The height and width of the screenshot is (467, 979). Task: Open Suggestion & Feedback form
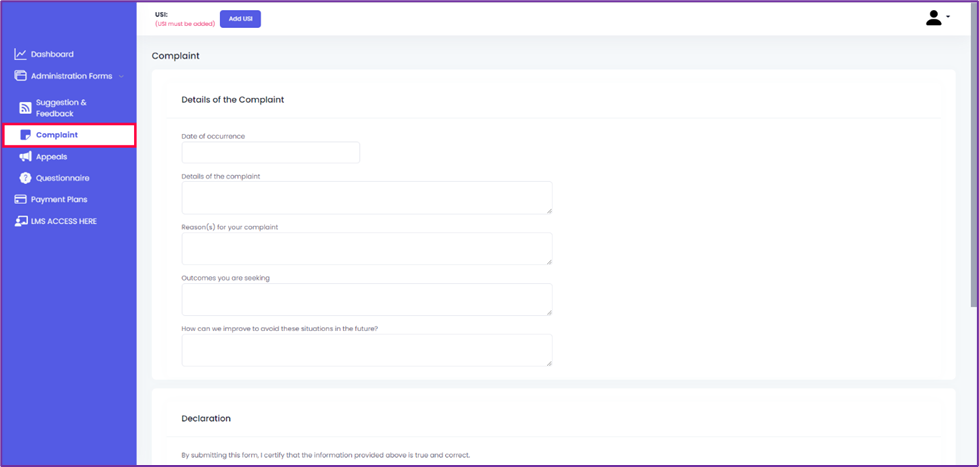click(61, 108)
